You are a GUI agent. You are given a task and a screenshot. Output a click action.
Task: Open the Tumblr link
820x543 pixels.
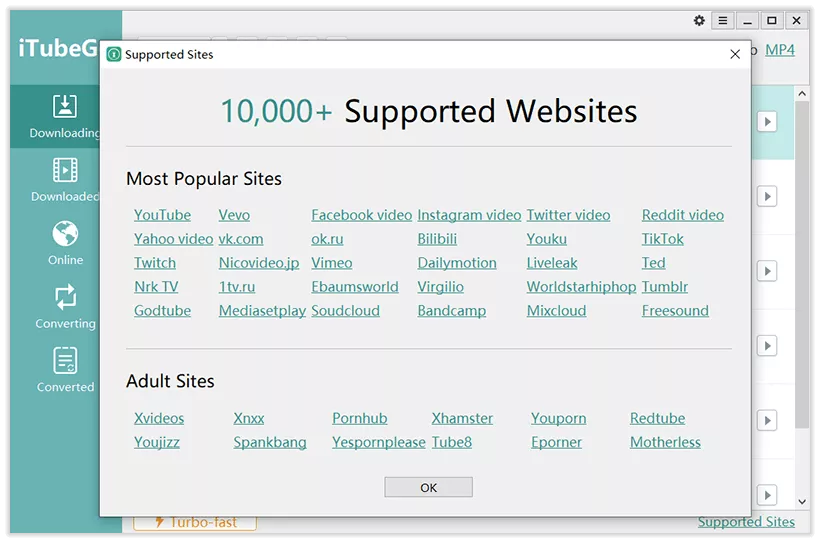coord(665,287)
